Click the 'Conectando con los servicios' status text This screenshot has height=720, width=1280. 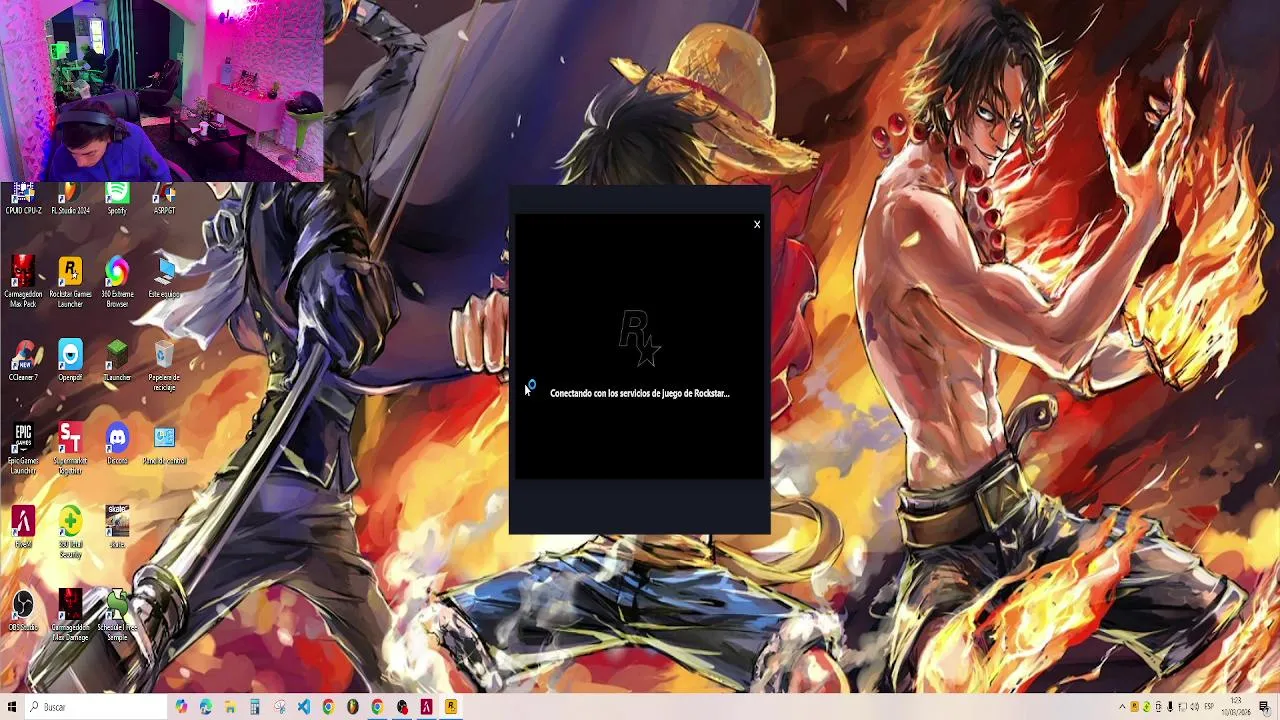(640, 393)
